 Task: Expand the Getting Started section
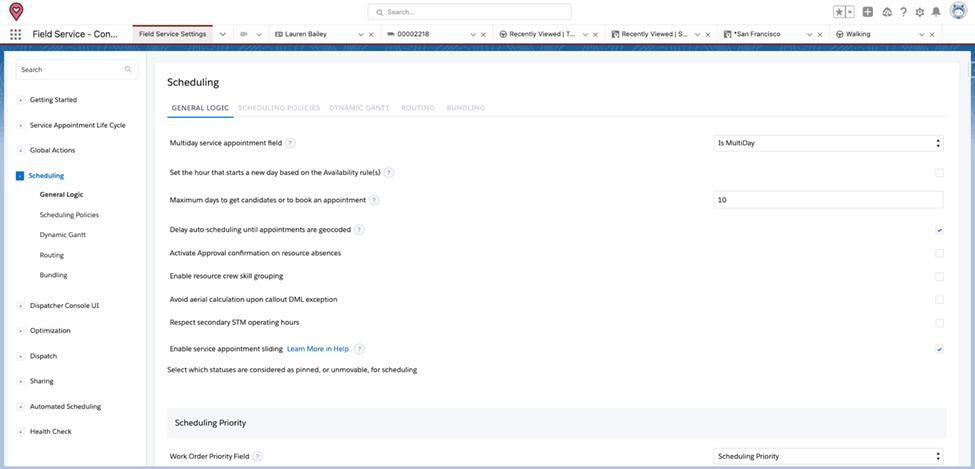point(21,100)
